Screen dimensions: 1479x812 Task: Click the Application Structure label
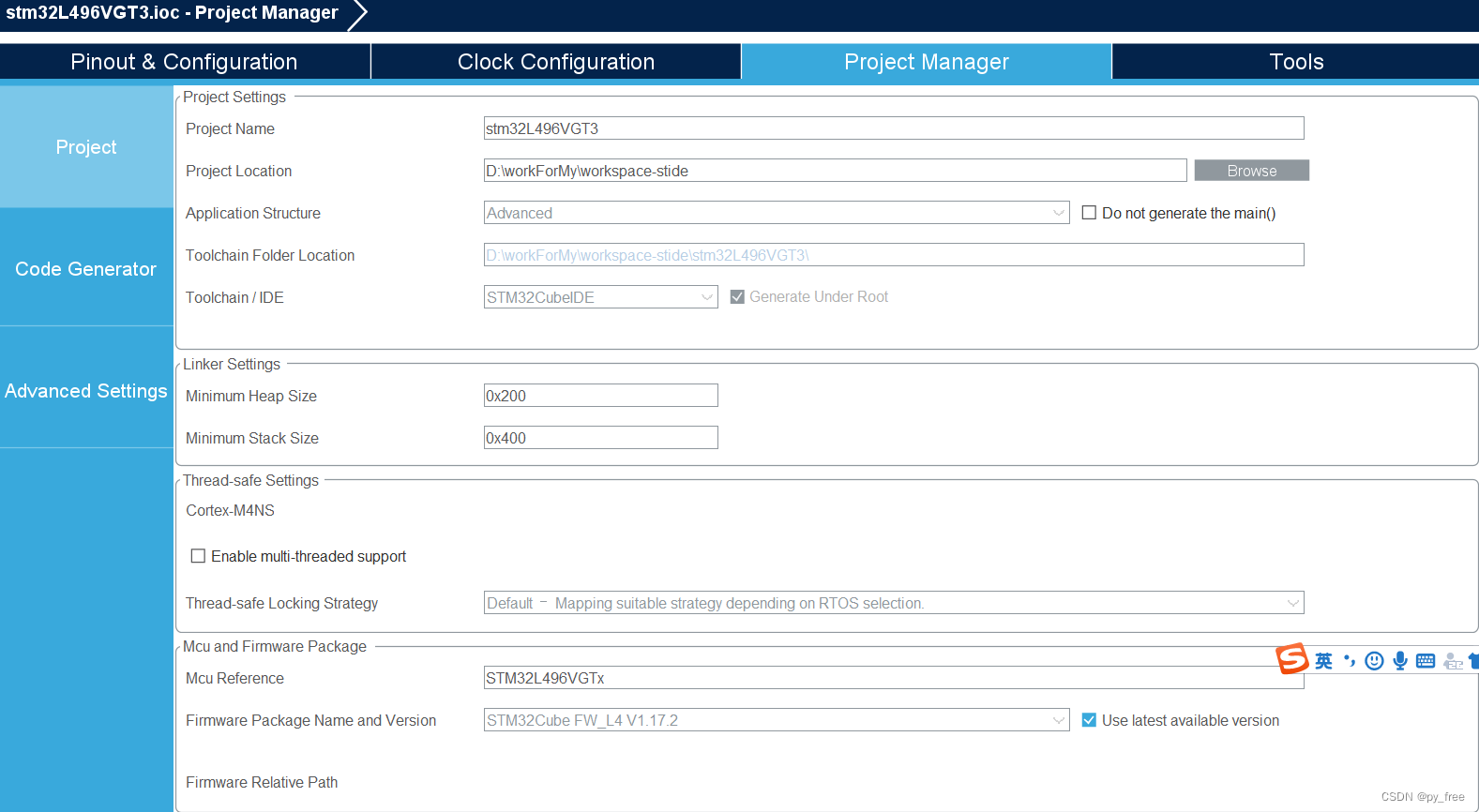(253, 214)
